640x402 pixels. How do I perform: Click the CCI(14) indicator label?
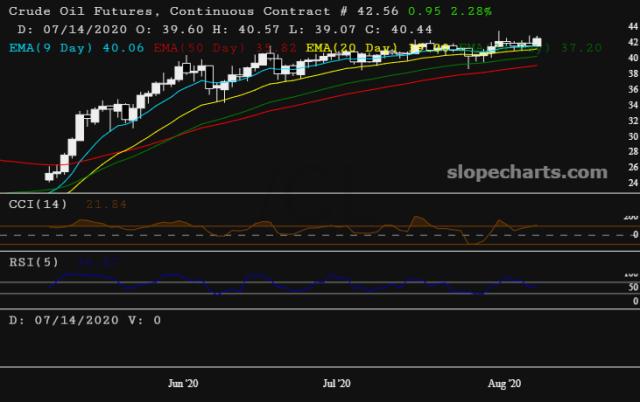coord(37,205)
